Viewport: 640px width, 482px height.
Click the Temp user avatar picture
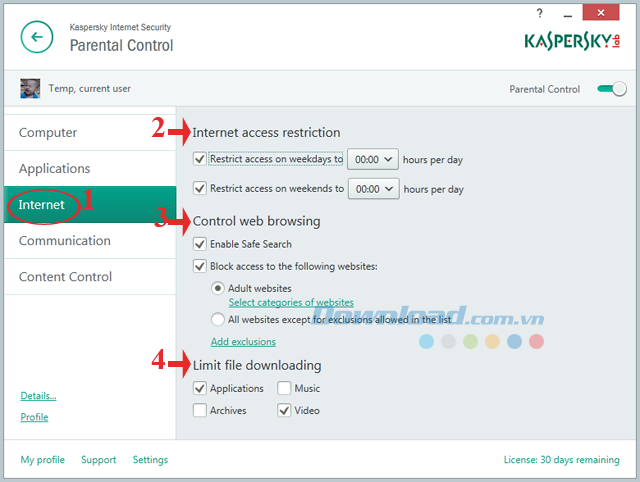pos(30,89)
